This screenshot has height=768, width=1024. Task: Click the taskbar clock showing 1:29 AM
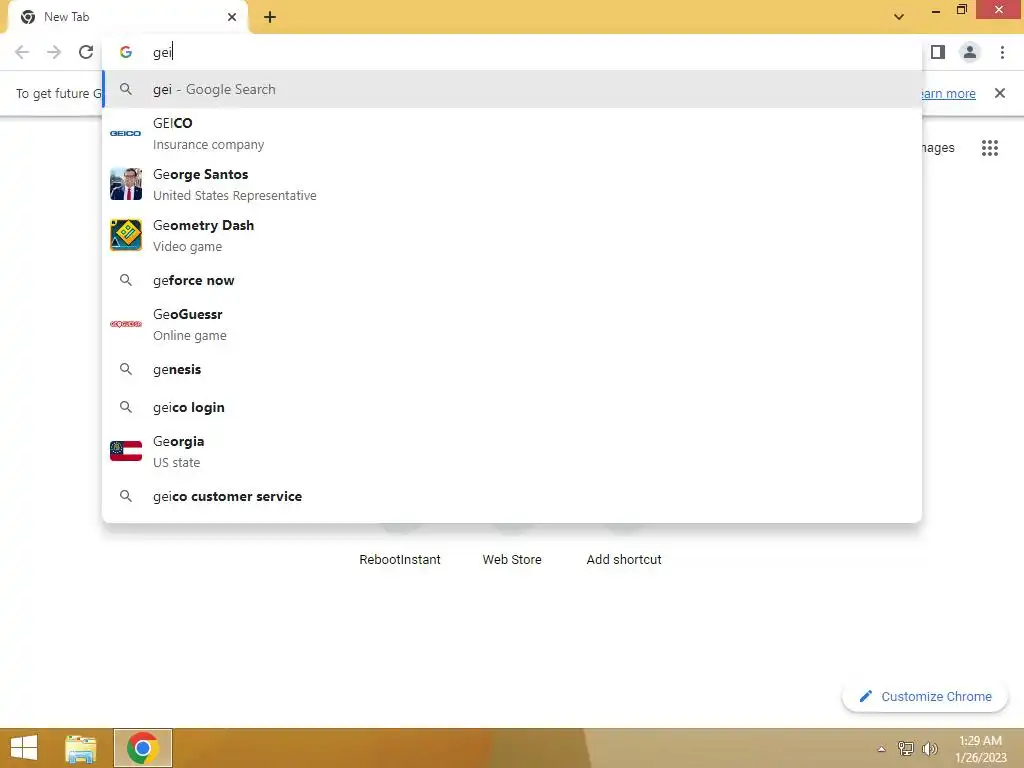[981, 749]
